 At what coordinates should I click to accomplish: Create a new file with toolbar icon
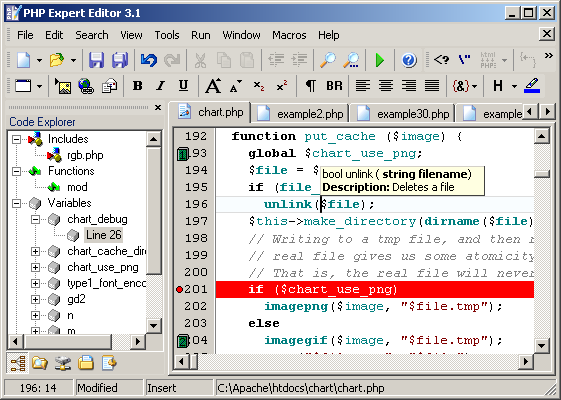(x=24, y=60)
